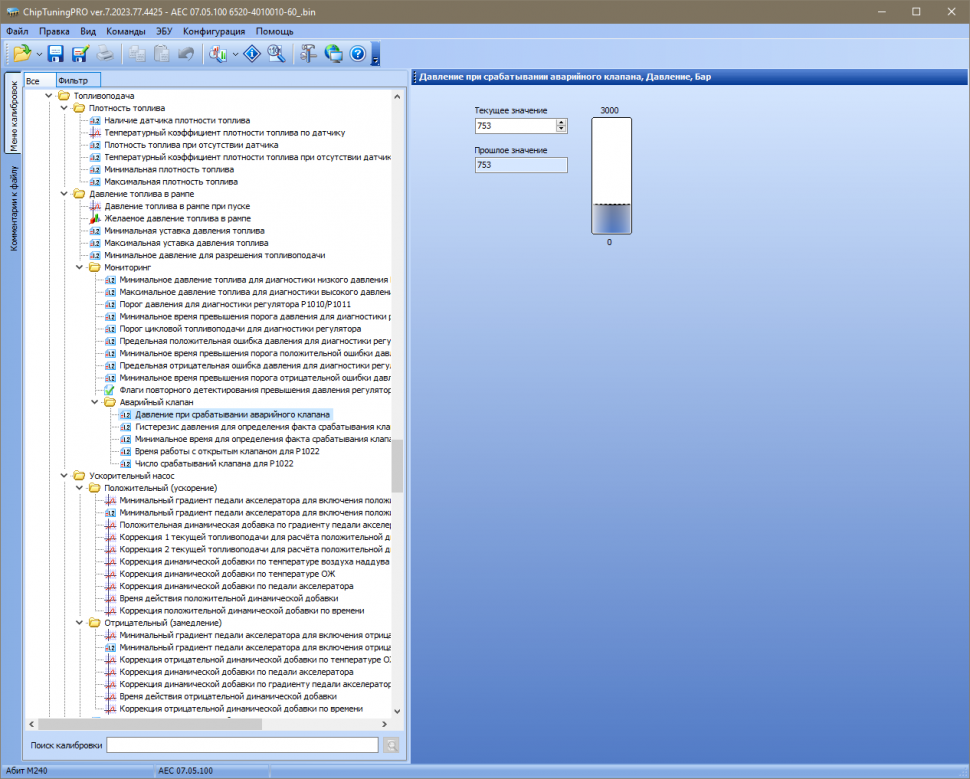
Task: Open the dropdown arrow beside the open-file icon
Action: [39, 54]
